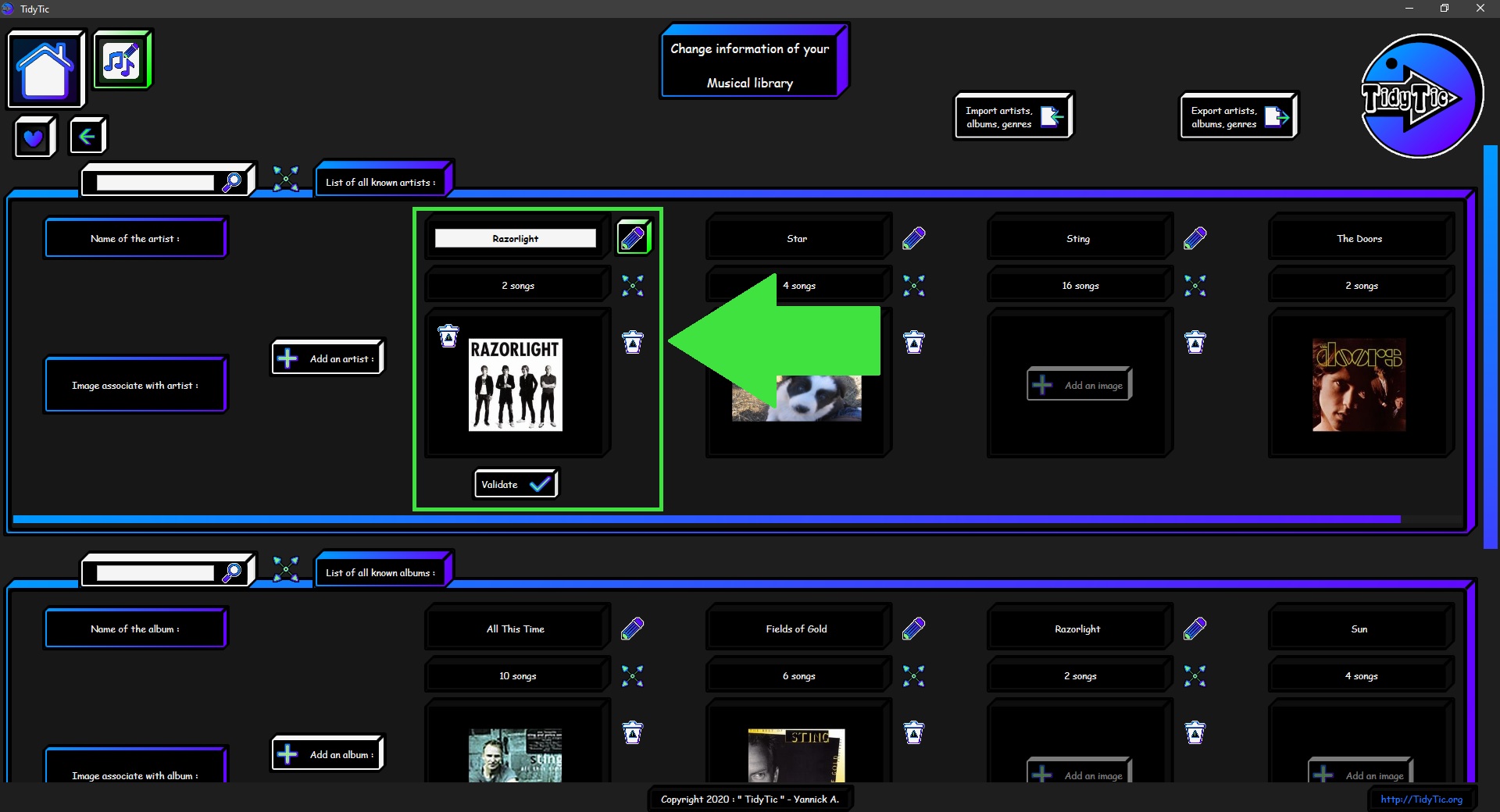
Task: Click 'Name of the artist :' label
Action: [135, 238]
